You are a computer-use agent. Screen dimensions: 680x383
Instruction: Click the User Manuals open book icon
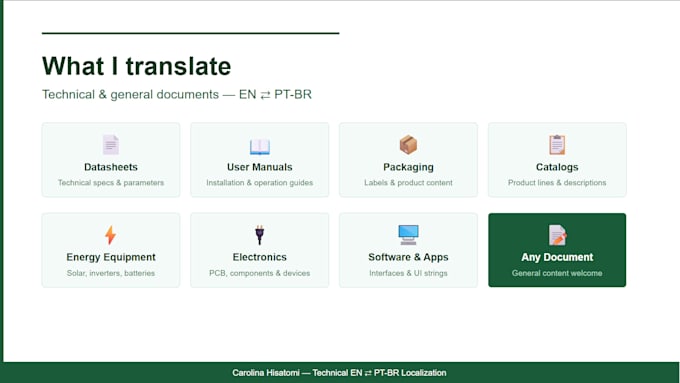259,147
